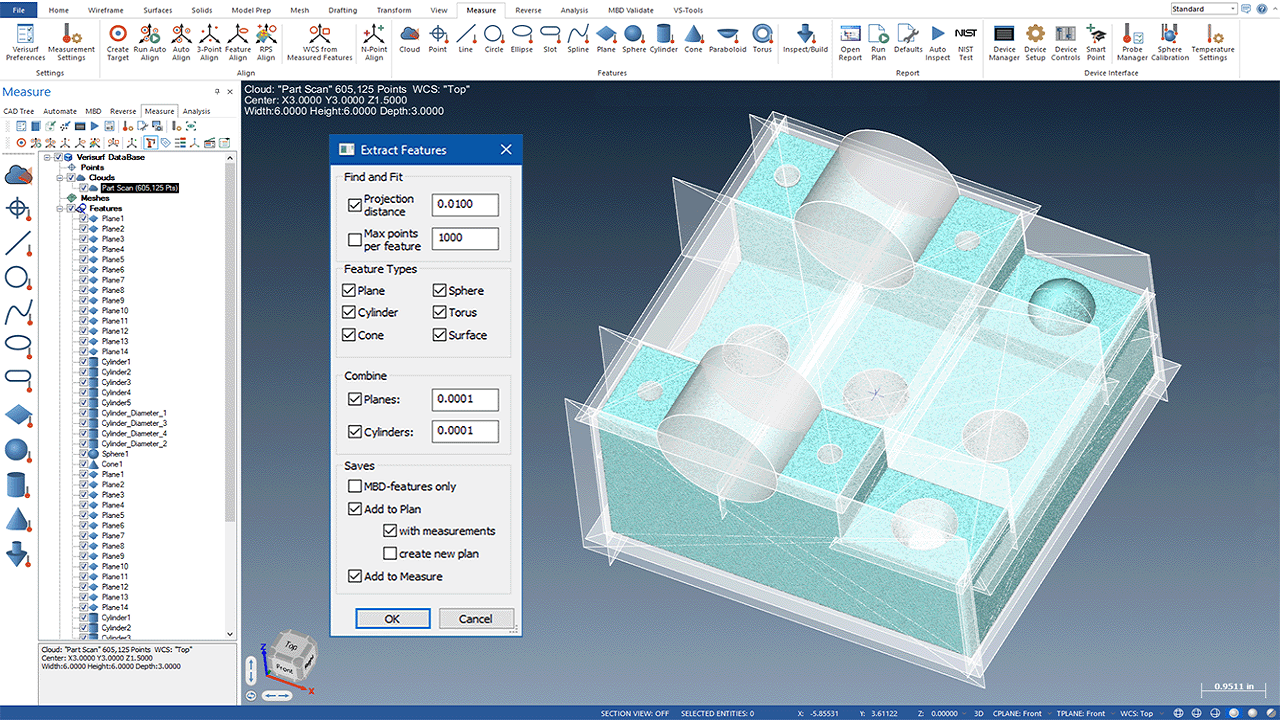The width and height of the screenshot is (1280, 720).
Task: Uncheck the Torus feature type checkbox
Action: 440,313
